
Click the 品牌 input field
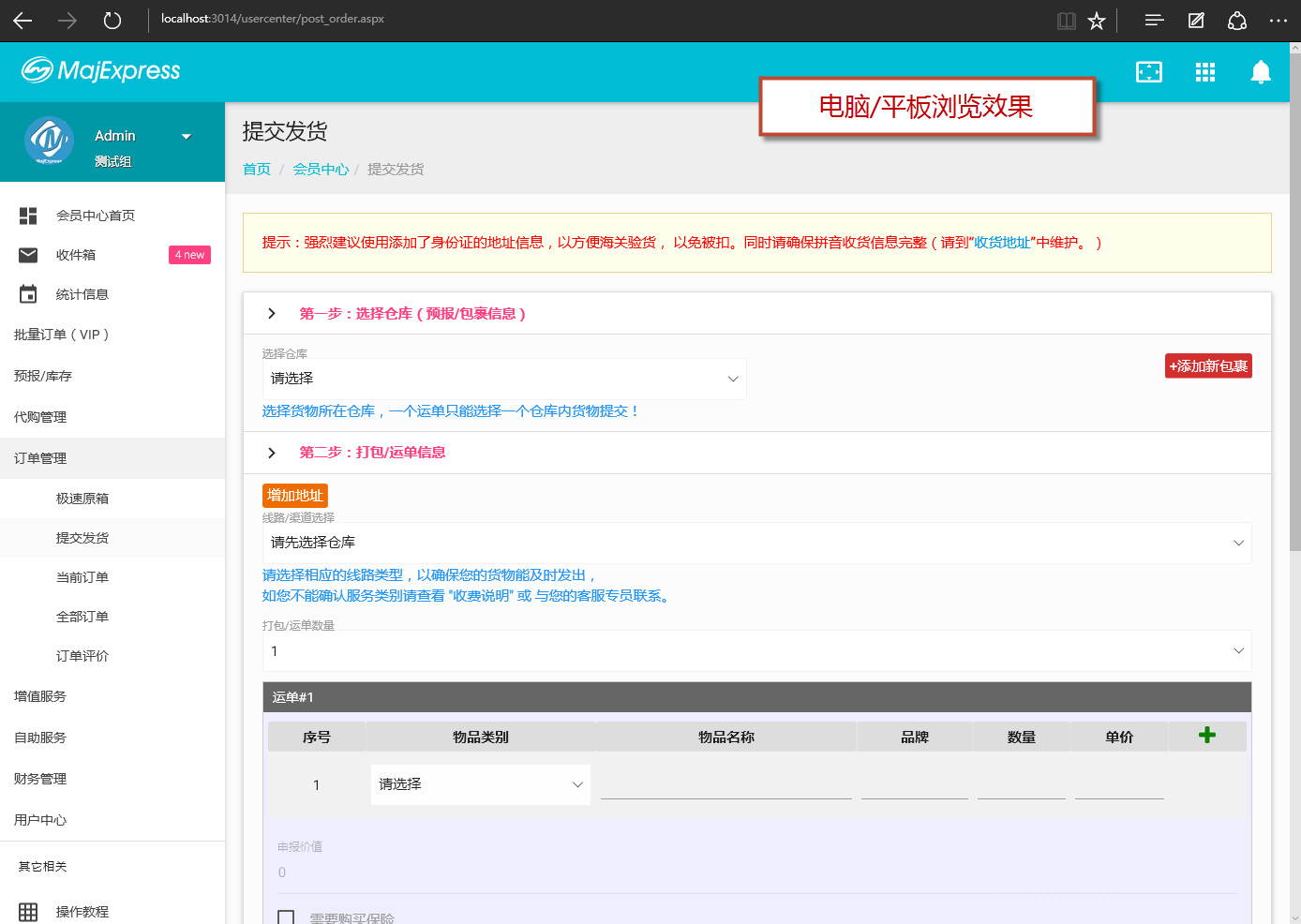pos(915,783)
